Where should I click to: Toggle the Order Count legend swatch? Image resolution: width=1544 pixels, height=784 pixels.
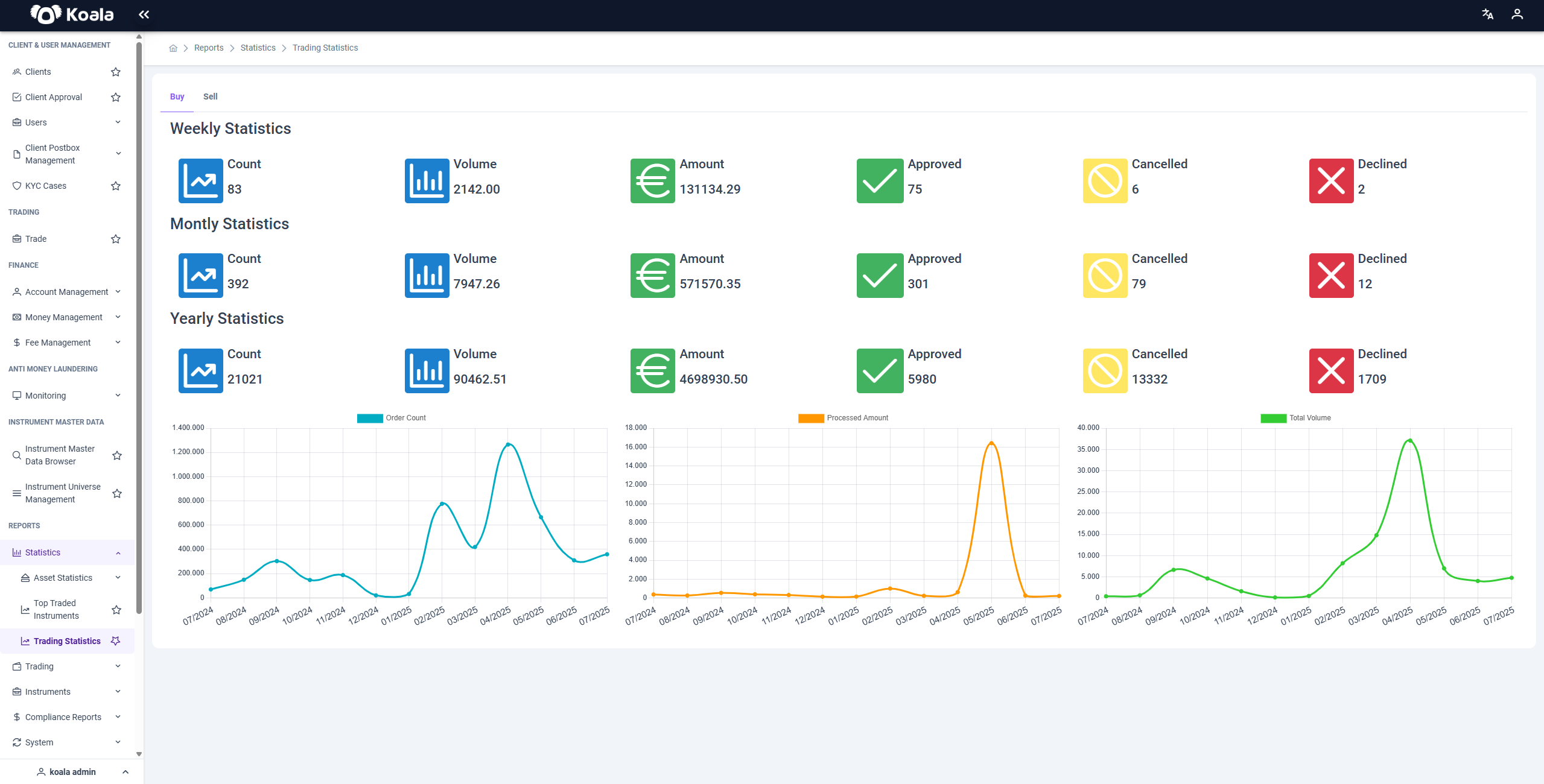tap(370, 419)
